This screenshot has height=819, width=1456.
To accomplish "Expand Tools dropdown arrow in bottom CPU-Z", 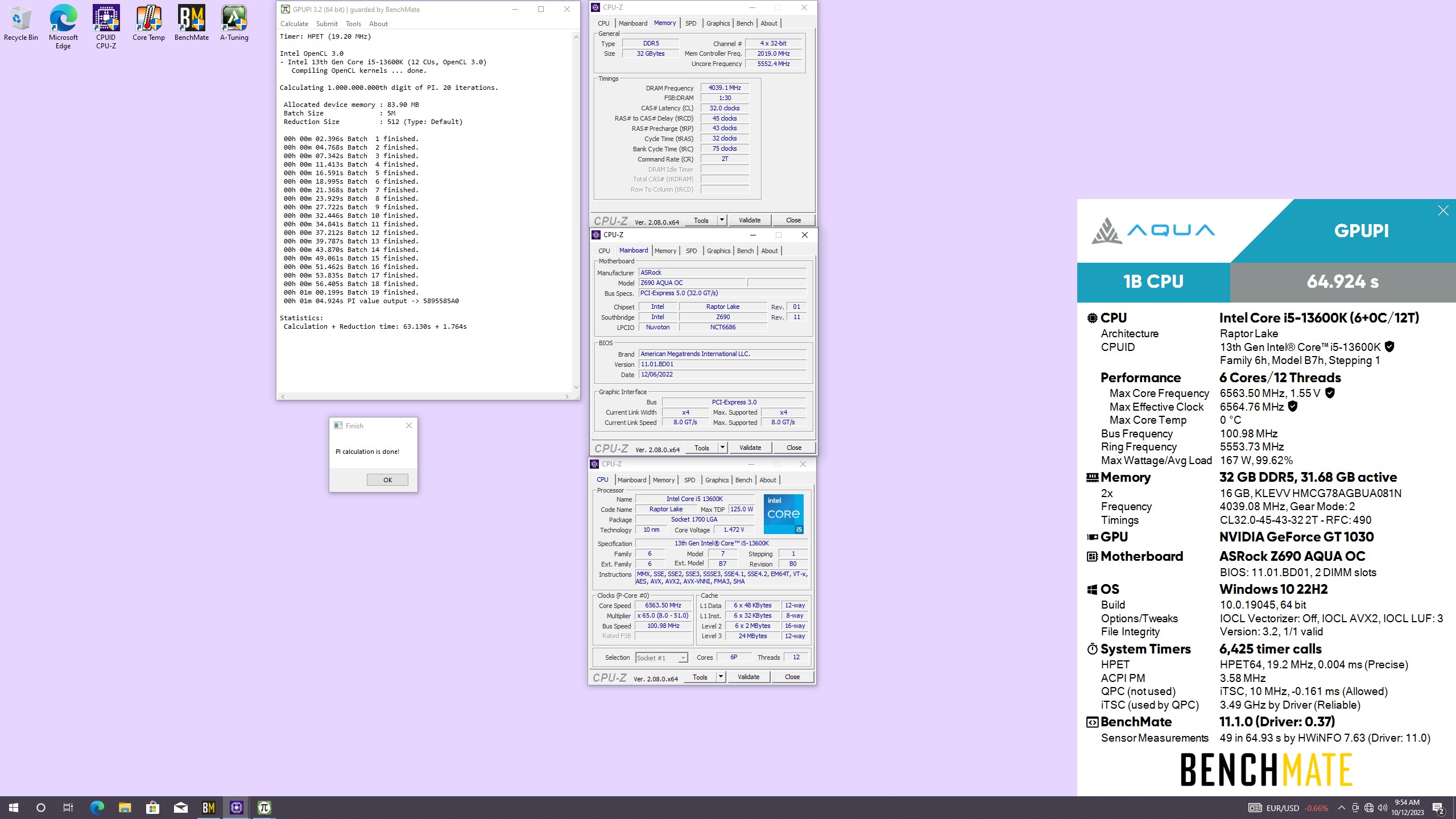I will coord(721,677).
